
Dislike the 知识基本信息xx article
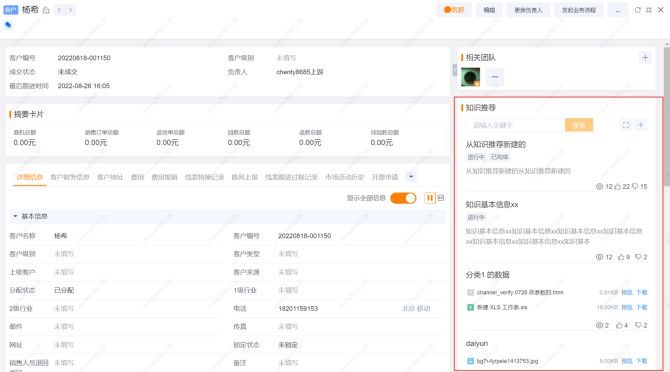tap(638, 257)
